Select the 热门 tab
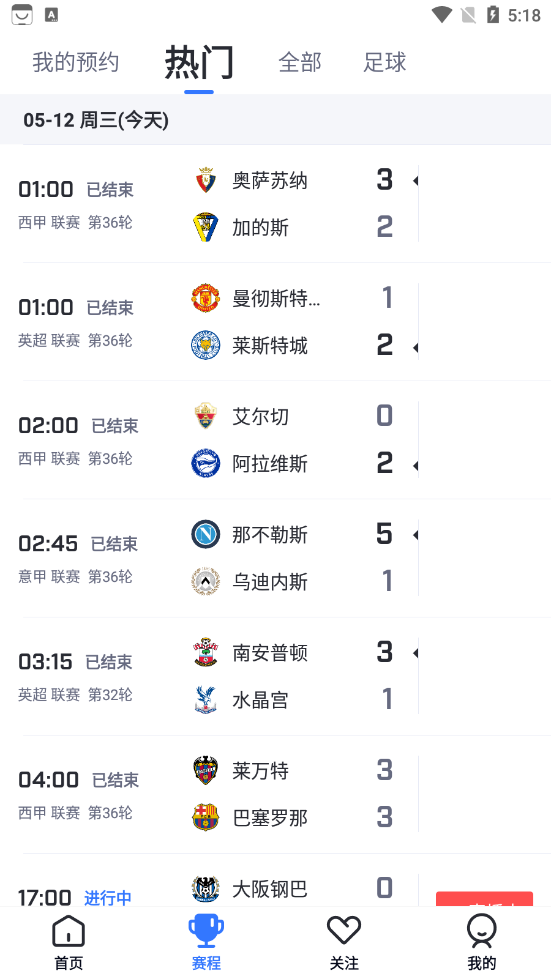Viewport: 551px width, 979px height. [x=199, y=62]
